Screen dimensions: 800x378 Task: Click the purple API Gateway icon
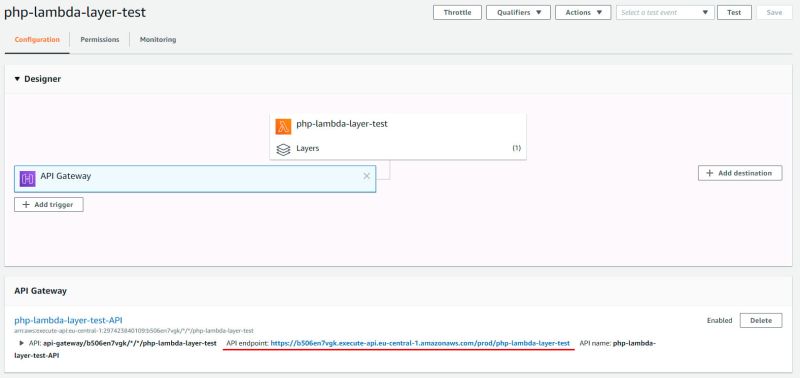[28, 179]
